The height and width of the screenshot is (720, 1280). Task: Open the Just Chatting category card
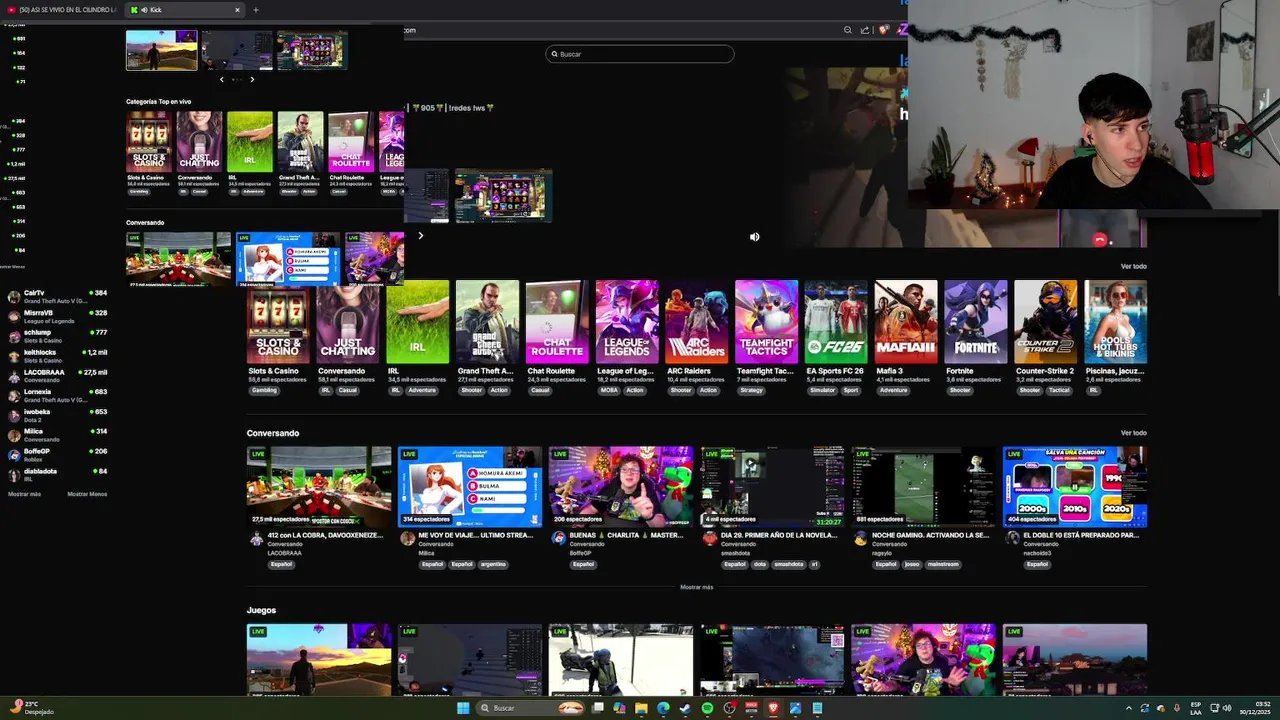click(348, 322)
